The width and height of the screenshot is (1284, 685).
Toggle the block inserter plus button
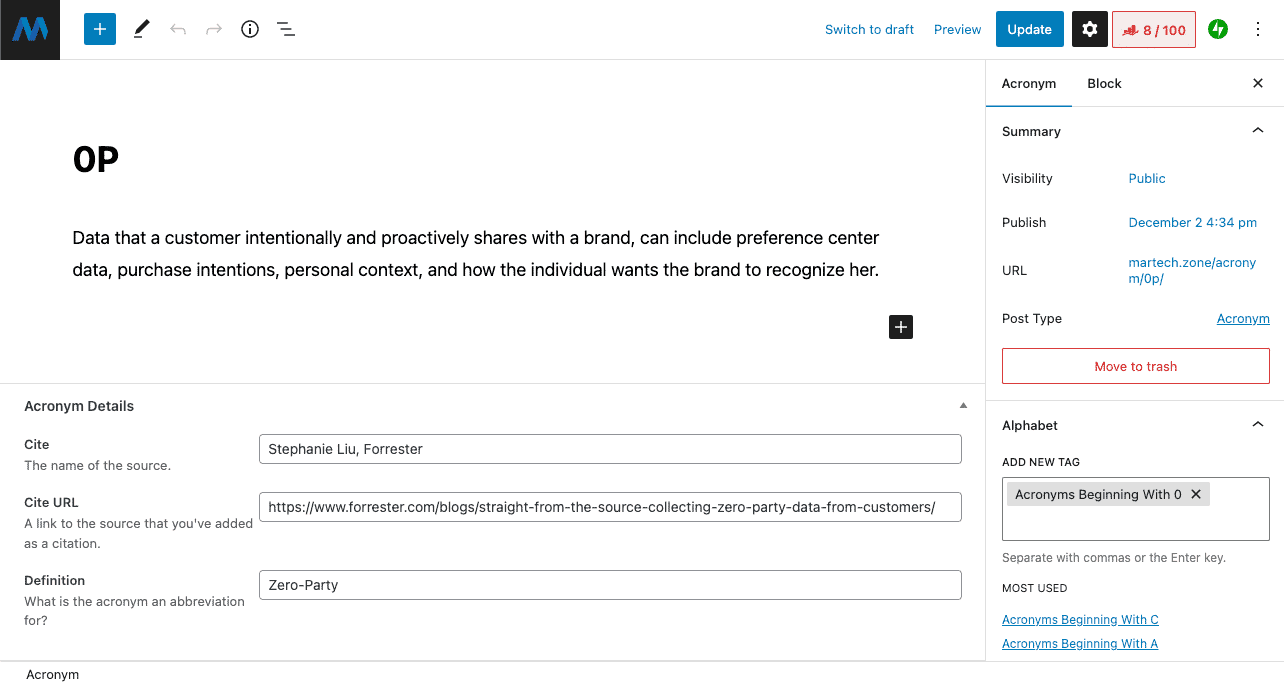pos(100,30)
